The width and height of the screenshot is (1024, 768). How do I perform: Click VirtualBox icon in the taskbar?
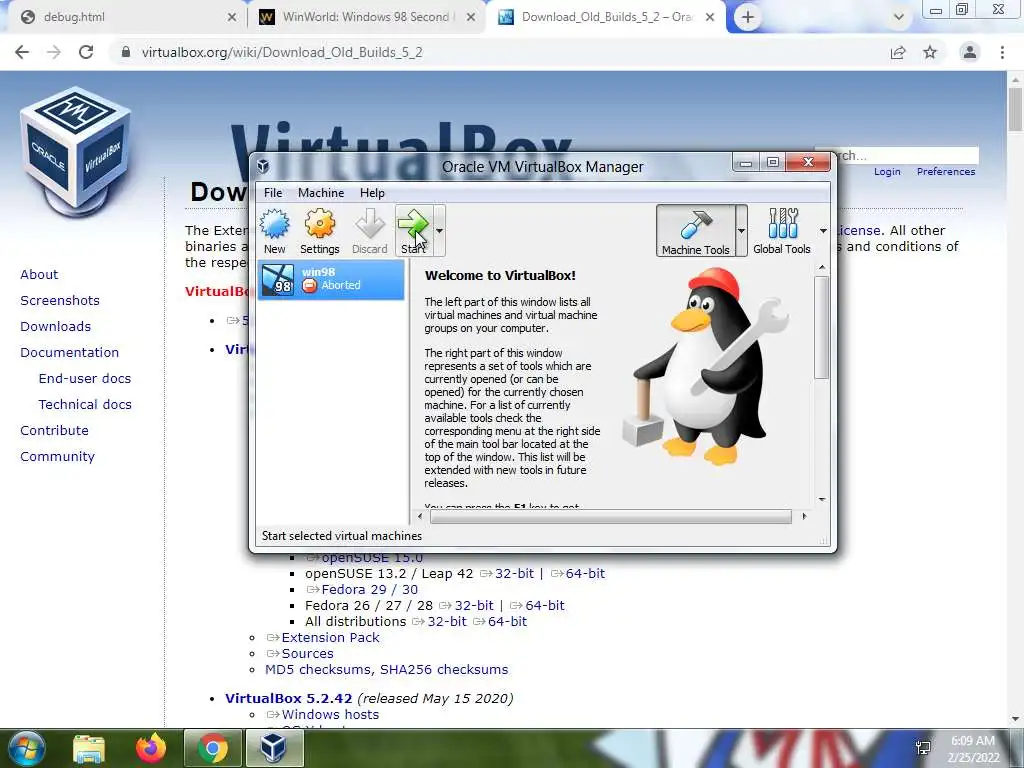[274, 748]
